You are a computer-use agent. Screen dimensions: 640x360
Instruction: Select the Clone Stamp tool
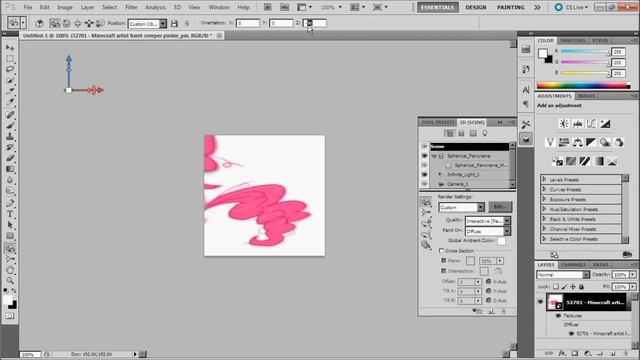coord(10,136)
